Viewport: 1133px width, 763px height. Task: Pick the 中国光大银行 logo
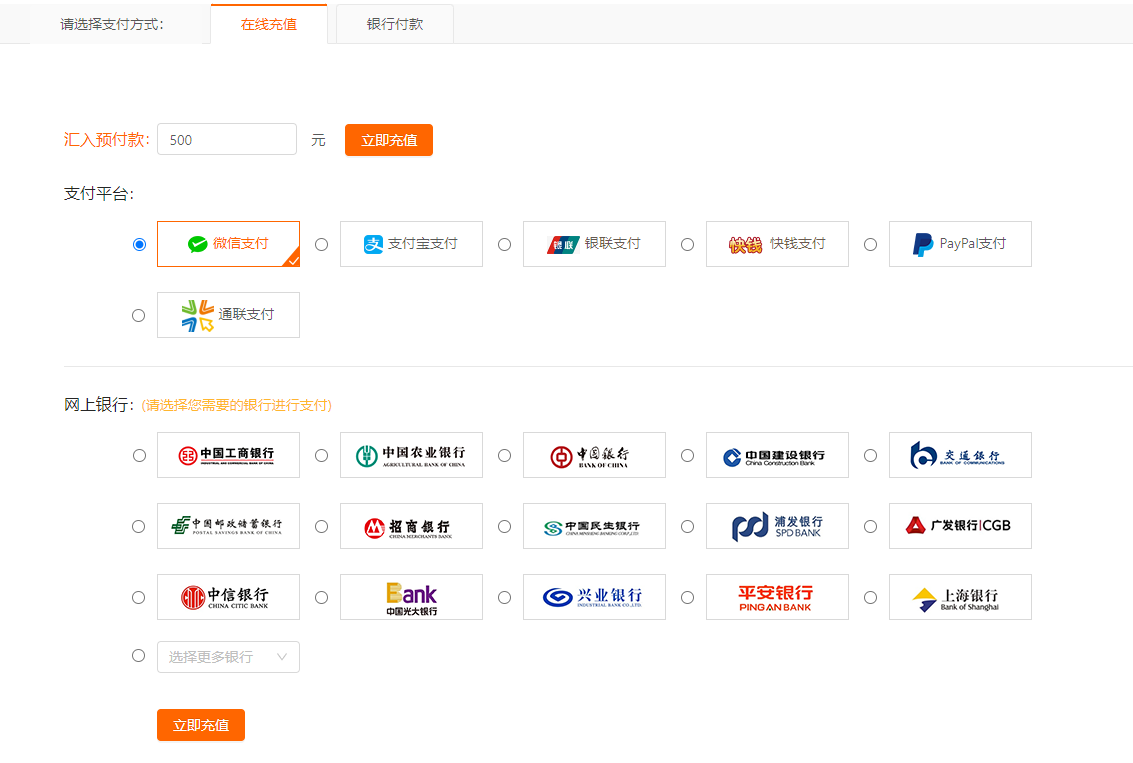[411, 597]
